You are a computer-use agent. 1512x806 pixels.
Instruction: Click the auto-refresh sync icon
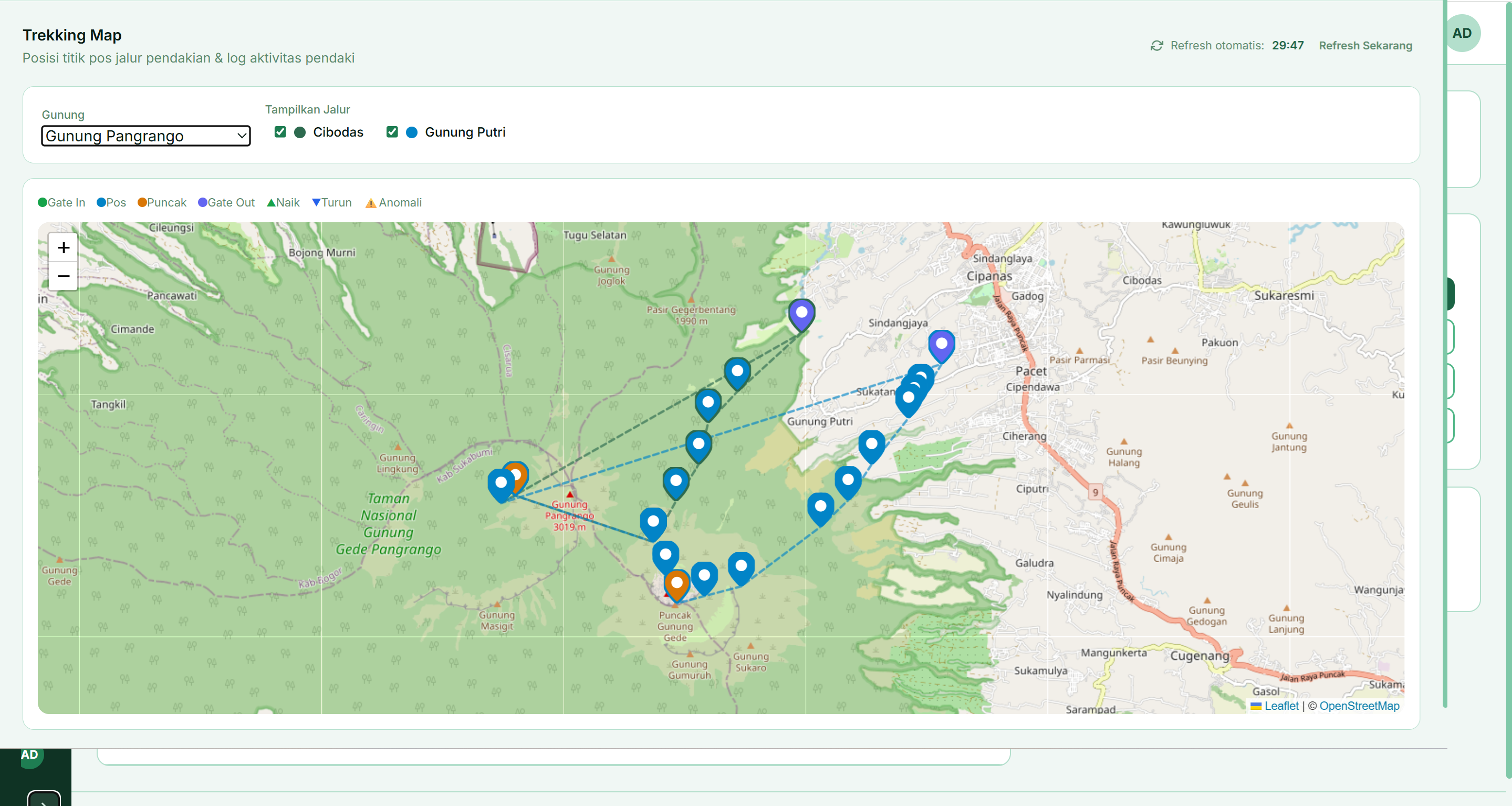tap(1156, 45)
